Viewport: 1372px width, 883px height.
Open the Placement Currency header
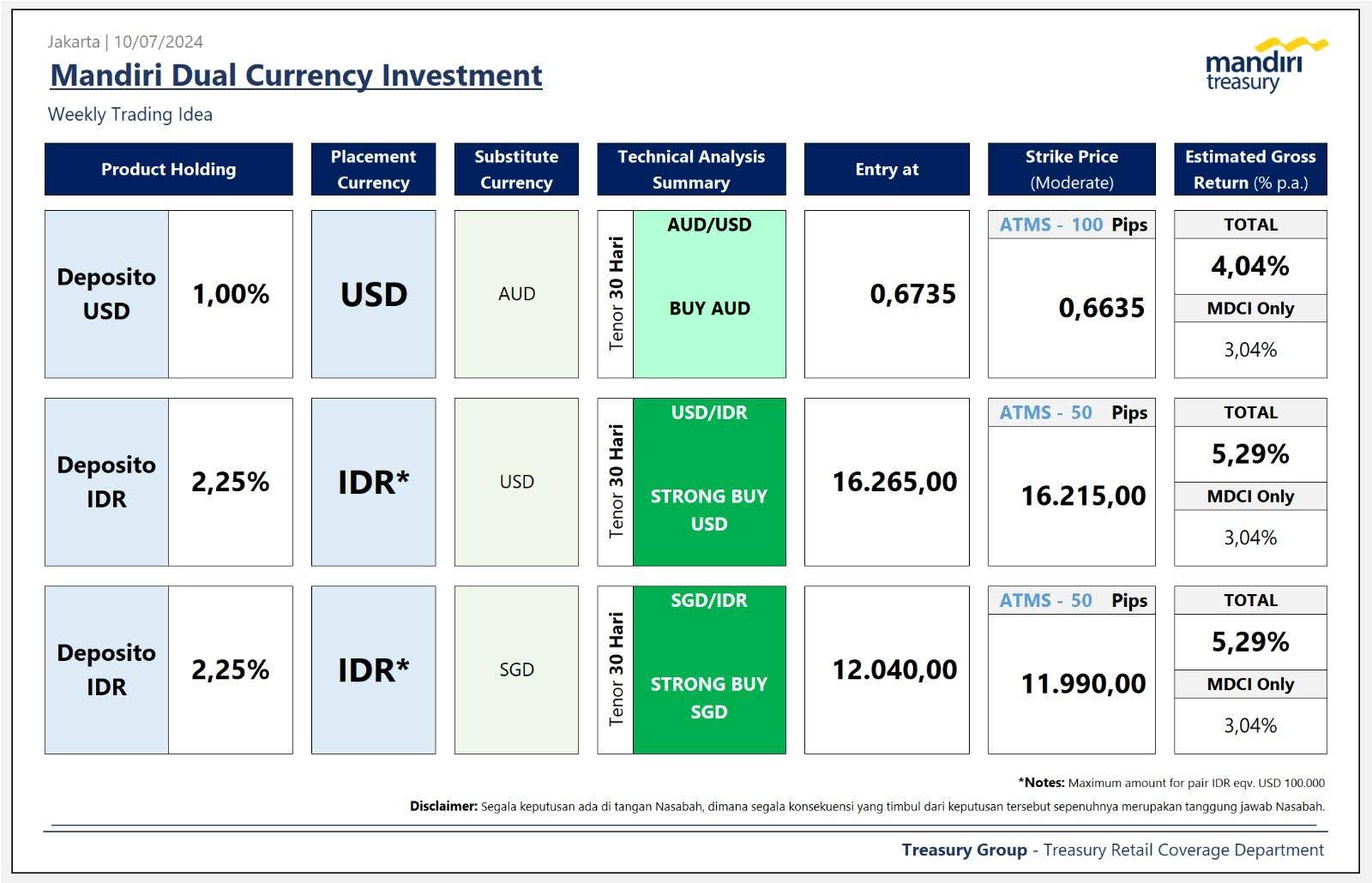click(373, 169)
